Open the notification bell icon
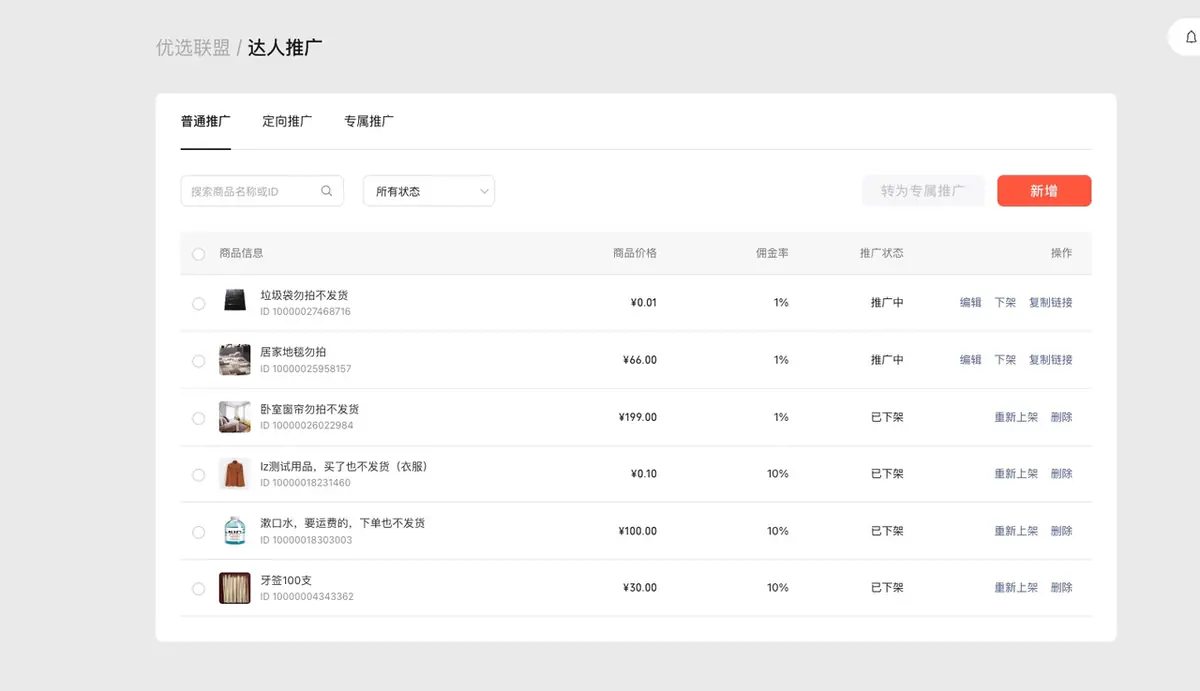The height and width of the screenshot is (691, 1200). coord(1190,37)
